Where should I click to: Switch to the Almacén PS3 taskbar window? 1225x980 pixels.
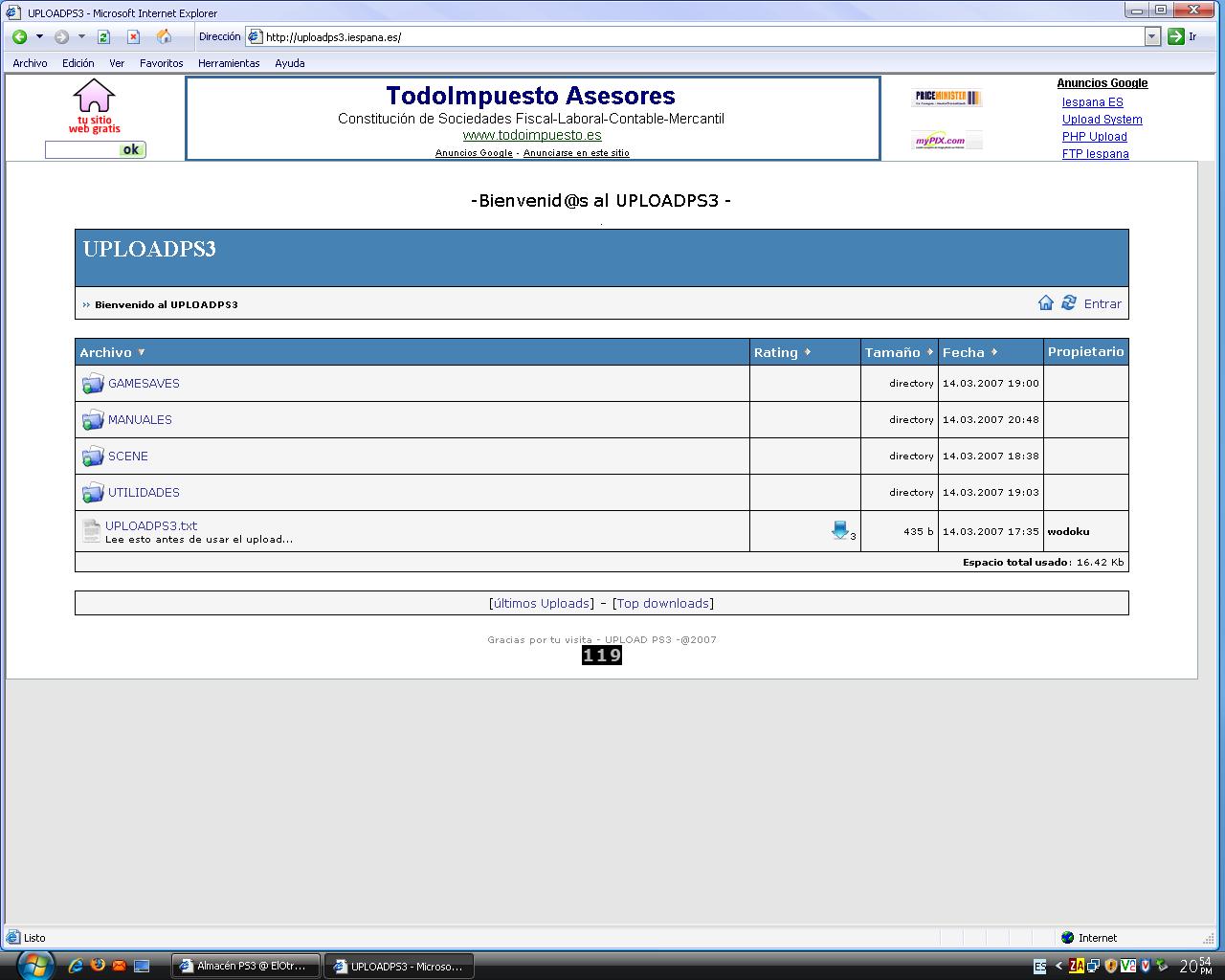click(x=245, y=967)
